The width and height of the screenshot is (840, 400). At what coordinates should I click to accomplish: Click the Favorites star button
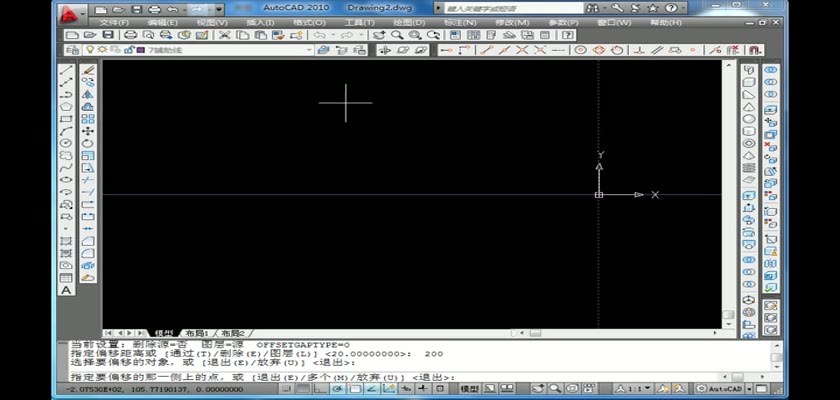[652, 8]
